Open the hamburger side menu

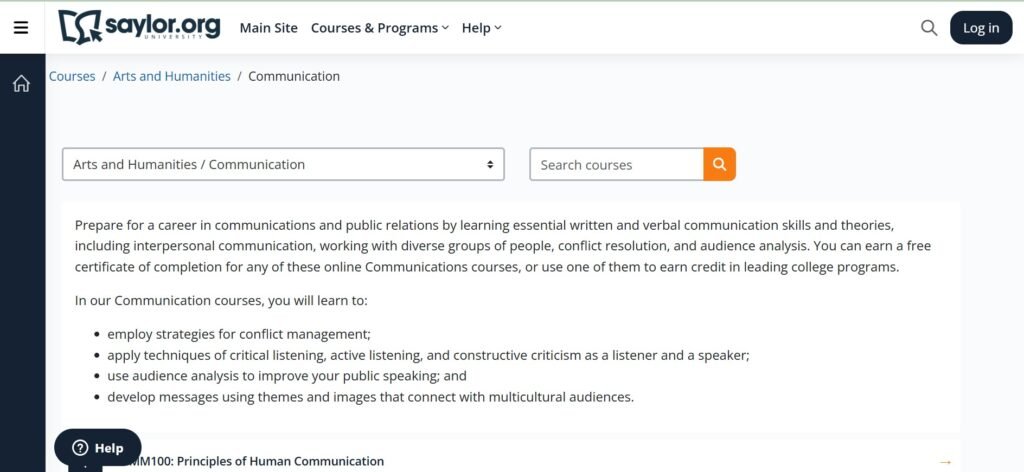coord(21,27)
